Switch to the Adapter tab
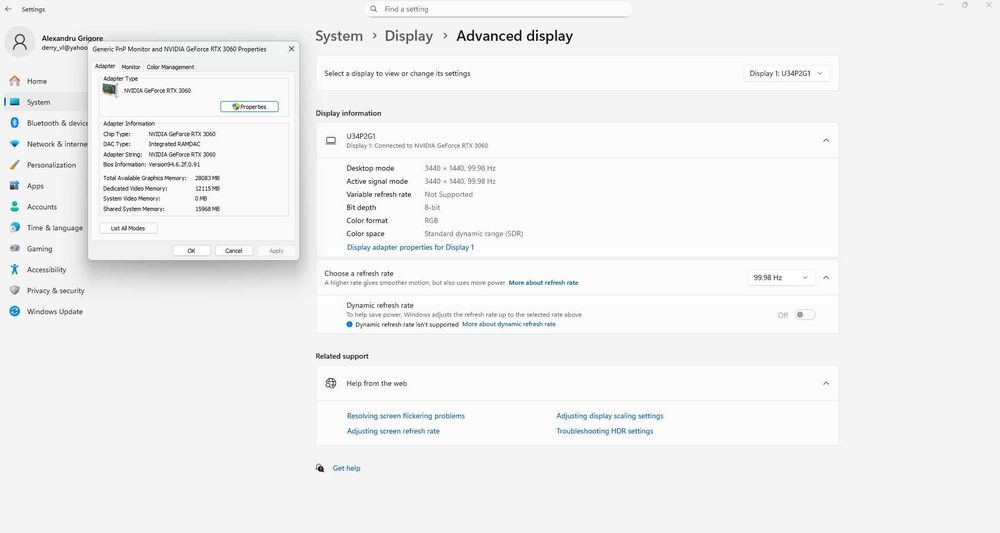Screen dimensions: 1000x533 (105, 66)
